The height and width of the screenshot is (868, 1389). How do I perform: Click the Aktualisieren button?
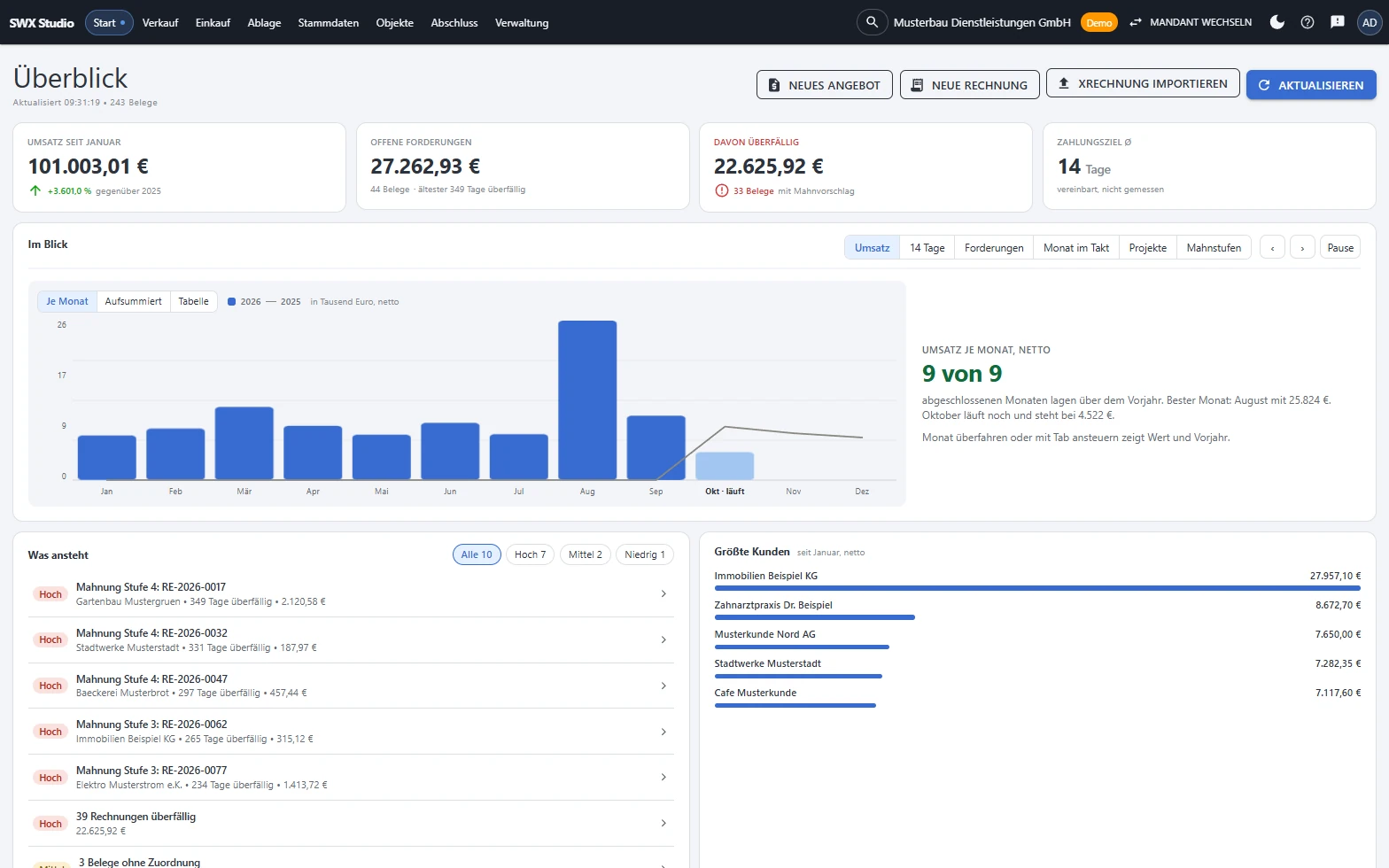pyautogui.click(x=1311, y=85)
